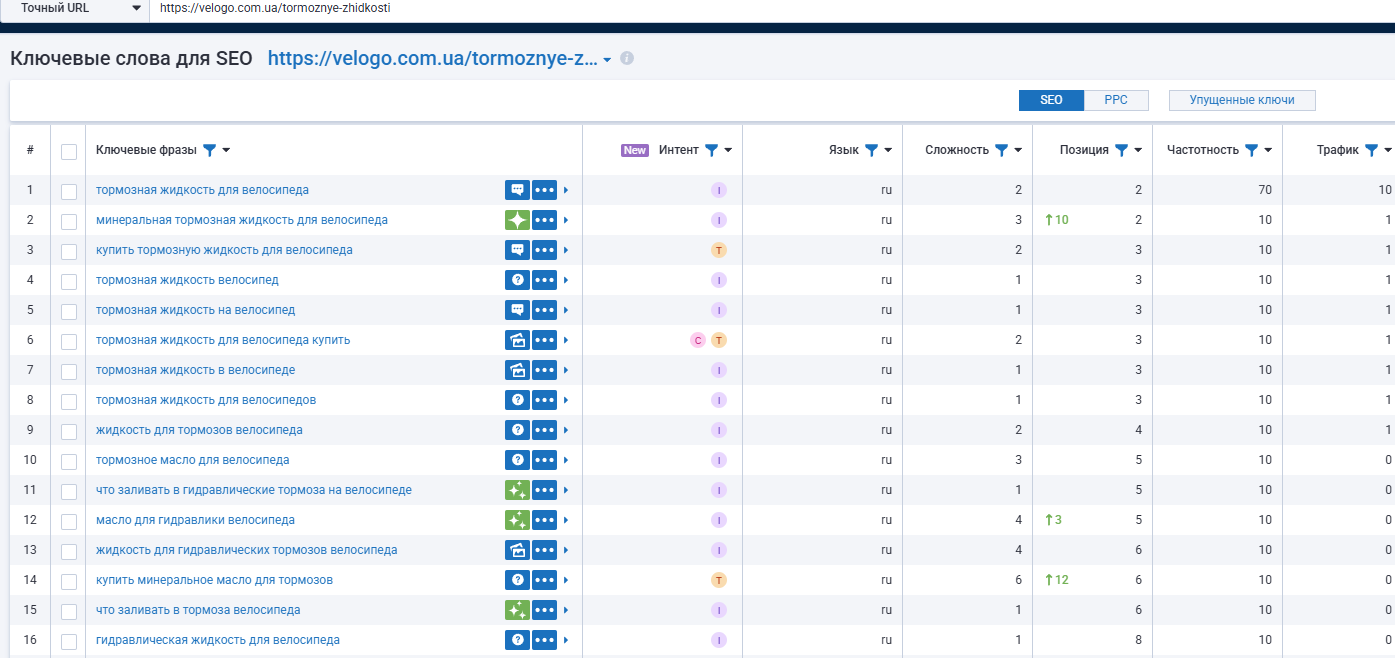
Task: Filter the Ключевые фразы column
Action: click(x=209, y=150)
